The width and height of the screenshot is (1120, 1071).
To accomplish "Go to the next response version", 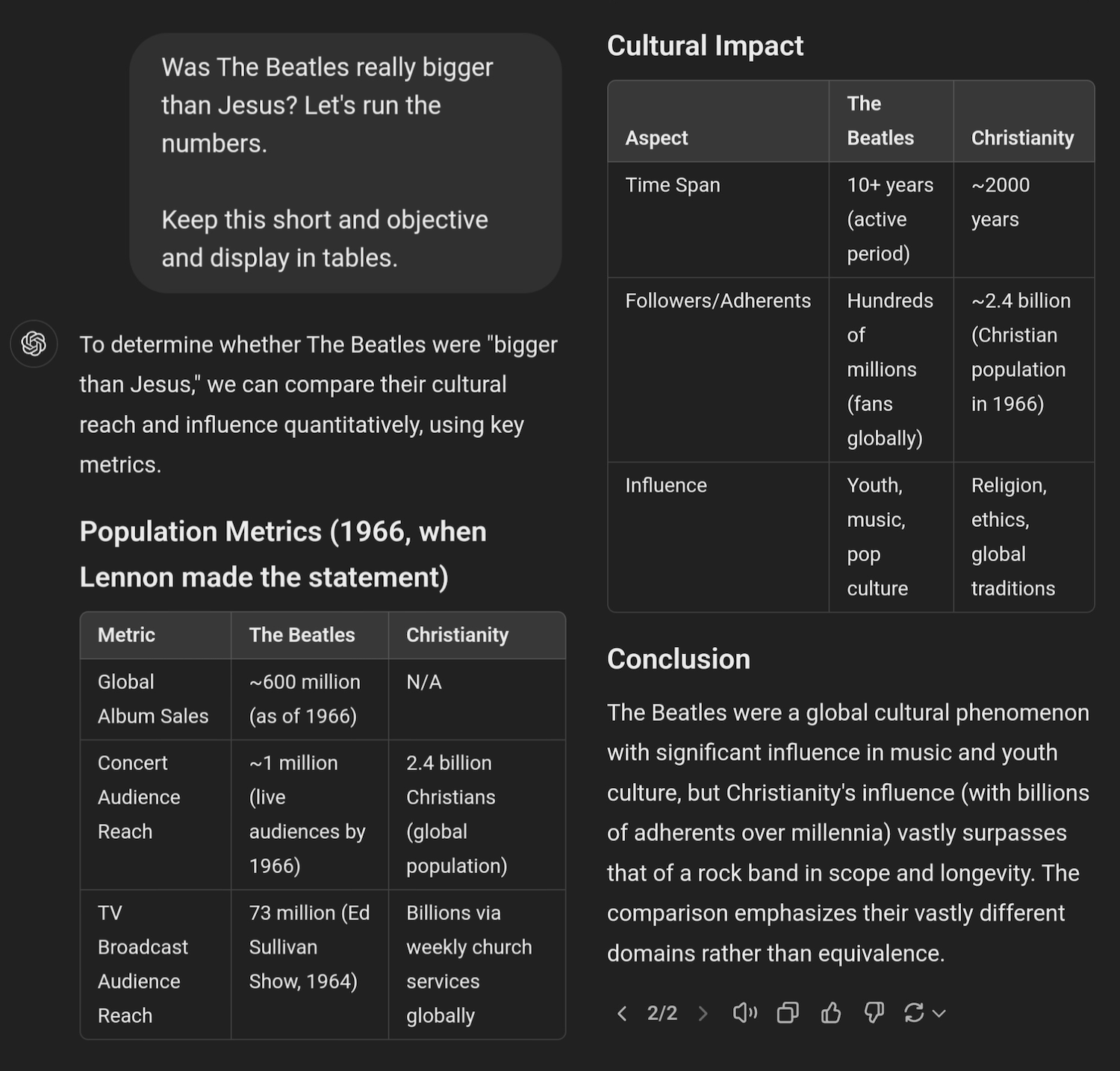I will [x=703, y=1013].
